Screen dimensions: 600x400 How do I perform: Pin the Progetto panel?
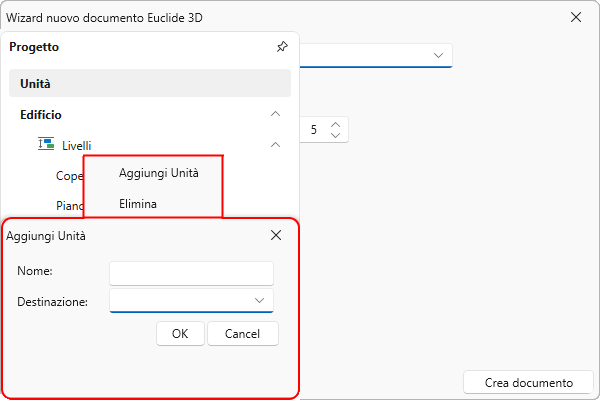point(282,47)
